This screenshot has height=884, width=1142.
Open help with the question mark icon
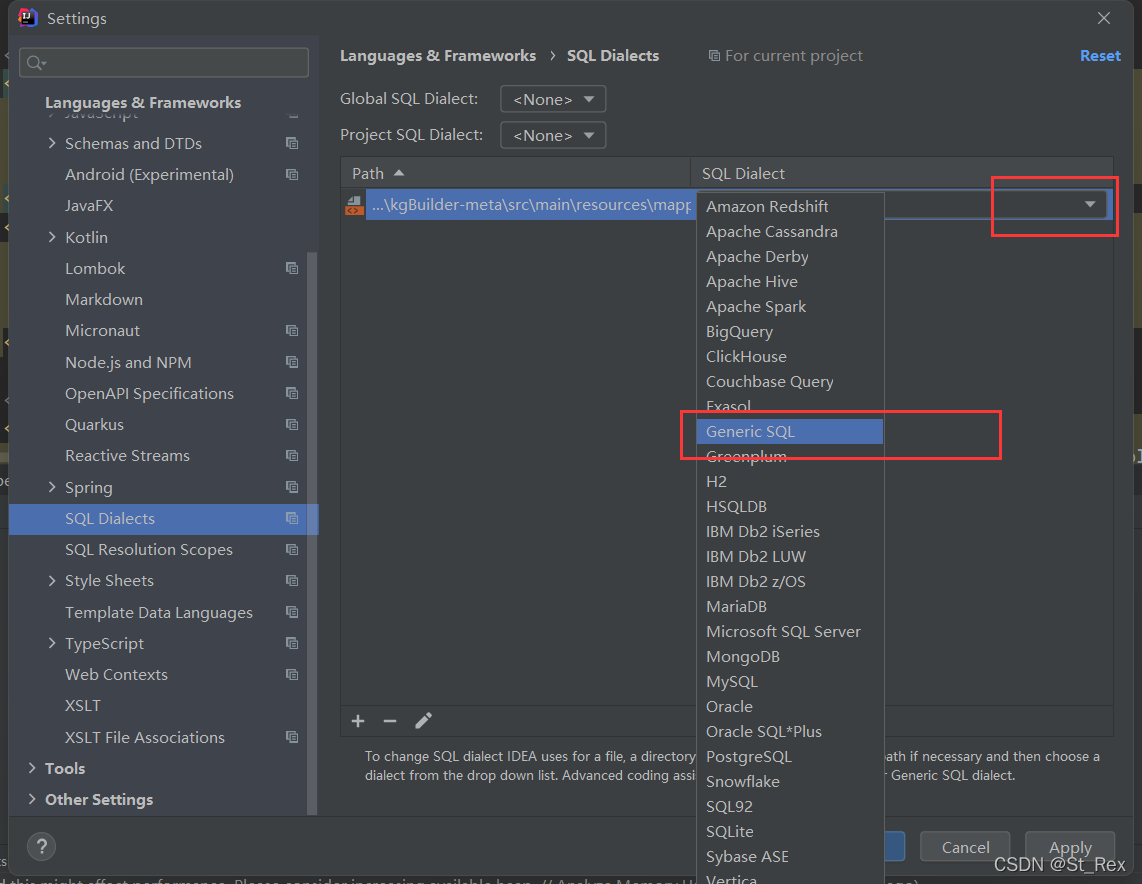tap(42, 846)
